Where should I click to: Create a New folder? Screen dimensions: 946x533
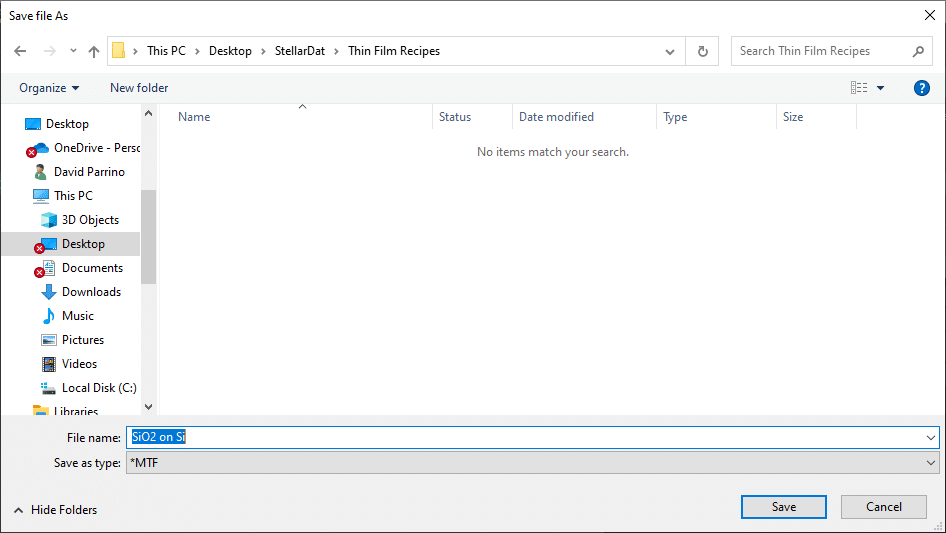coord(139,88)
